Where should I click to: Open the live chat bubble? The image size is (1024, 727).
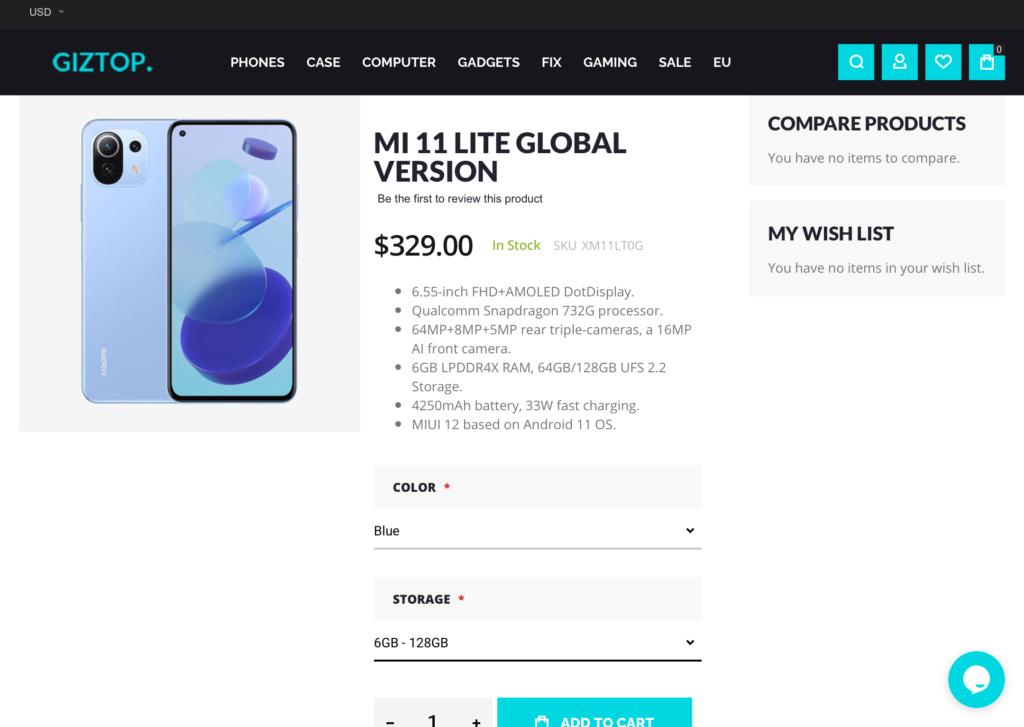[x=976, y=679]
